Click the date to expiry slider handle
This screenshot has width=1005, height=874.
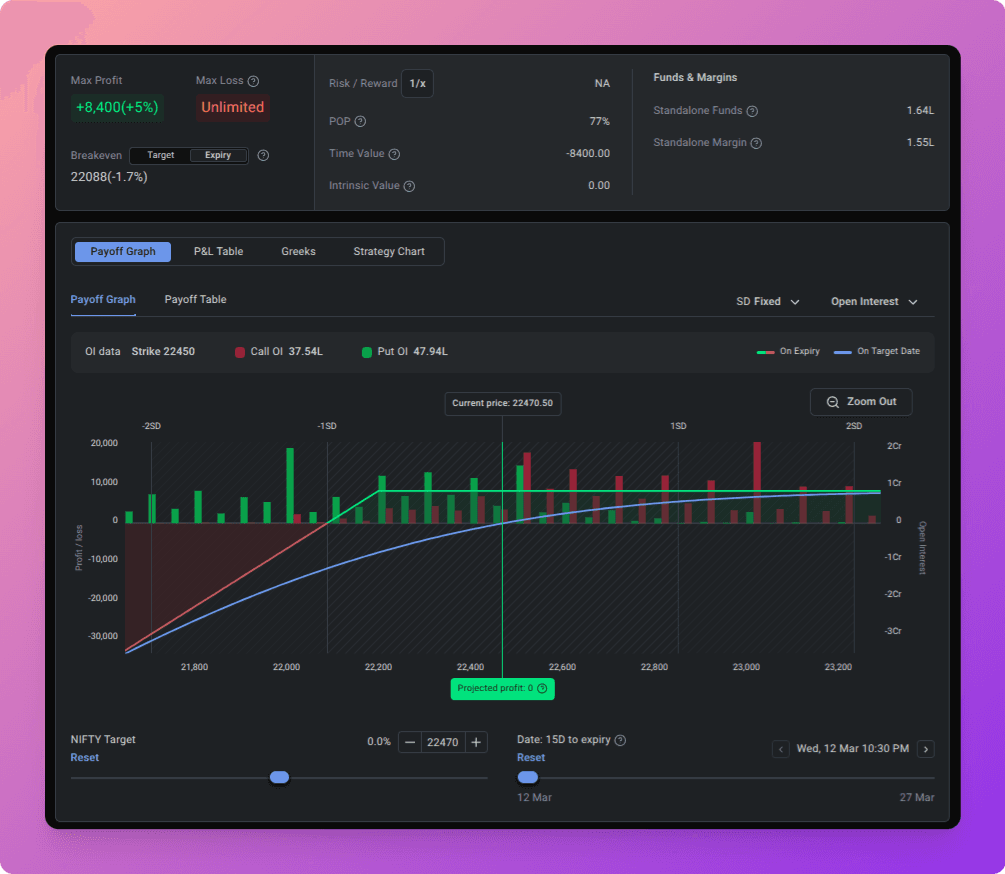coord(527,777)
